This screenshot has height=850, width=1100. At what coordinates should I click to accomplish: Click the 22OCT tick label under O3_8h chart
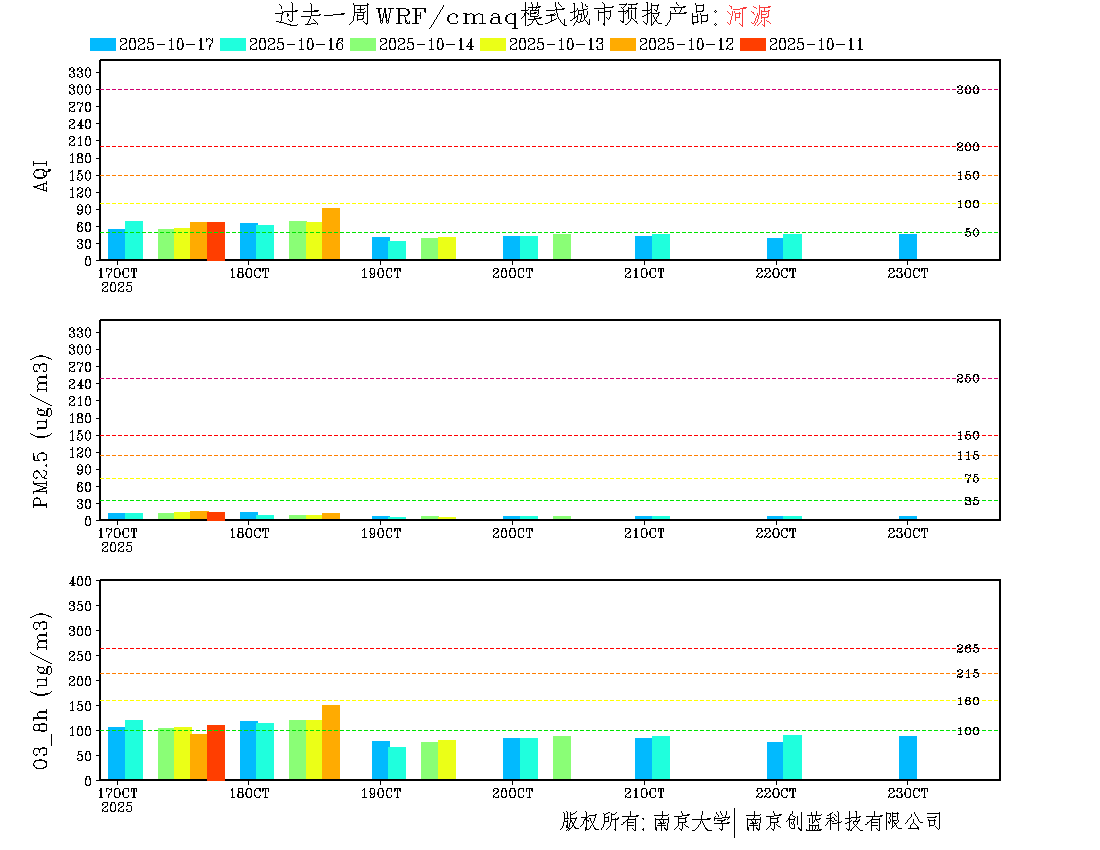pyautogui.click(x=776, y=793)
